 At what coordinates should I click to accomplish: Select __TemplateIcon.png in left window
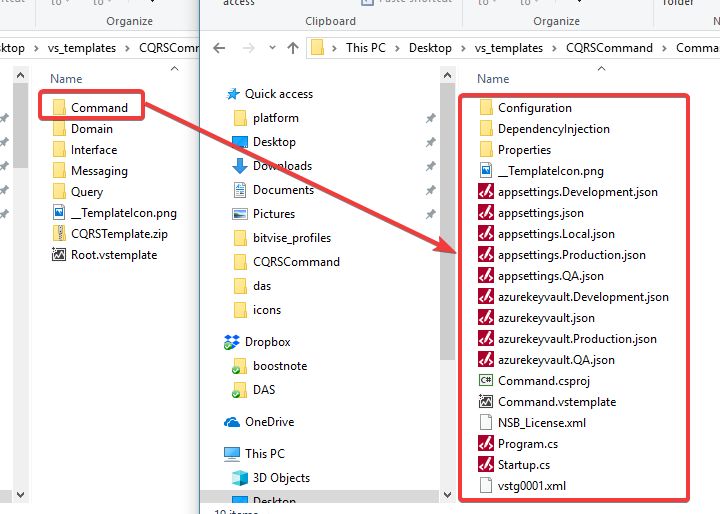pos(114,213)
